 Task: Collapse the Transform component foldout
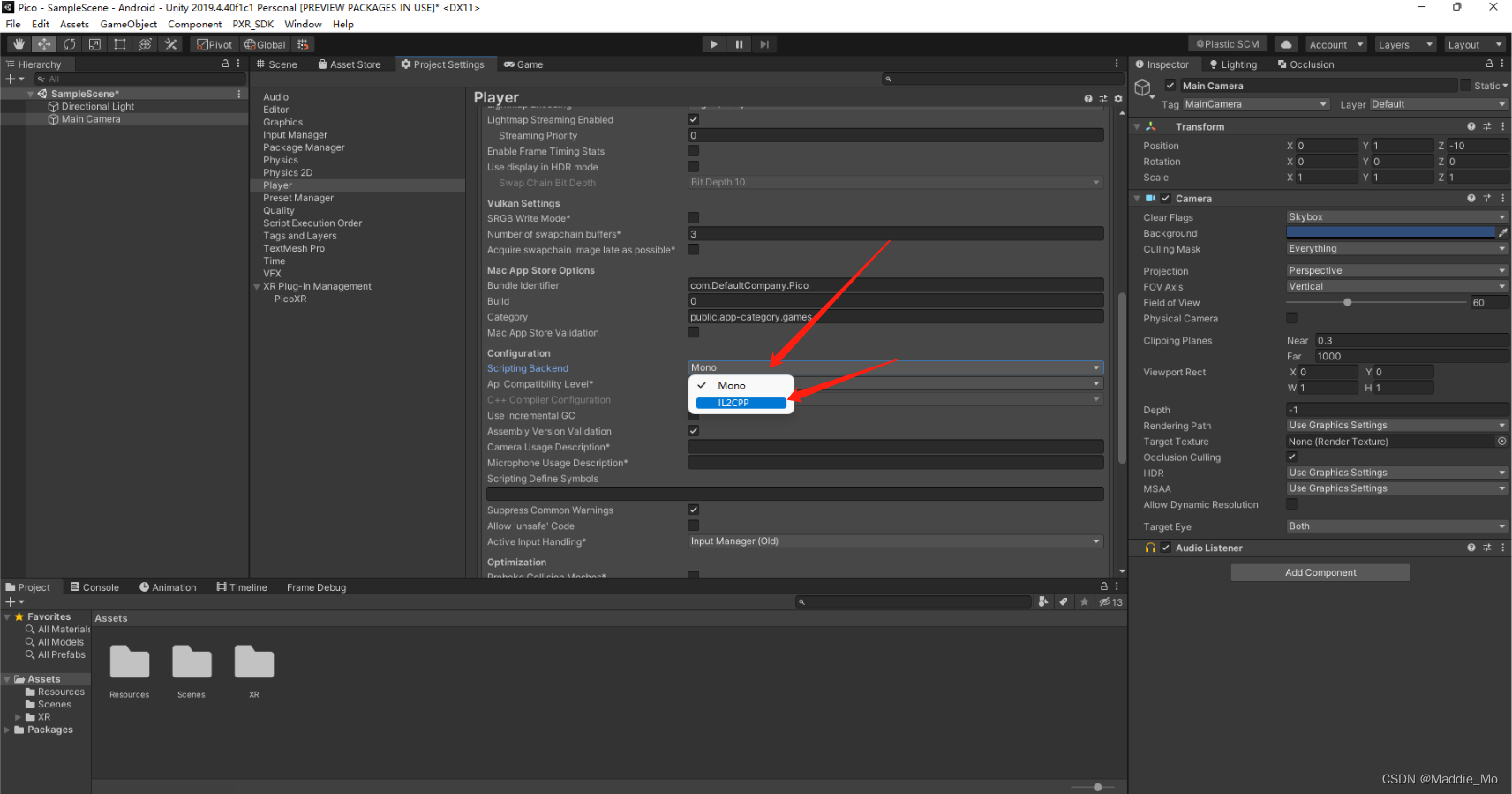[1137, 126]
